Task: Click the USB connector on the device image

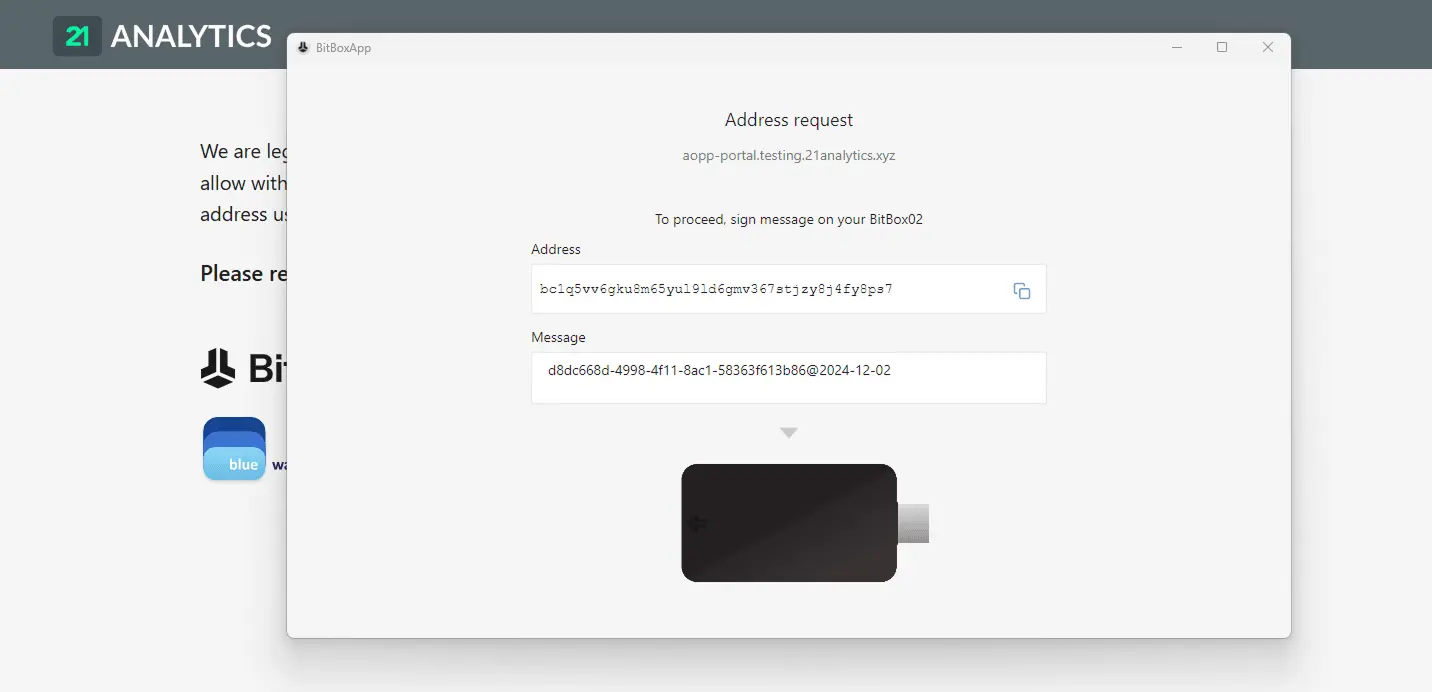Action: (x=911, y=522)
